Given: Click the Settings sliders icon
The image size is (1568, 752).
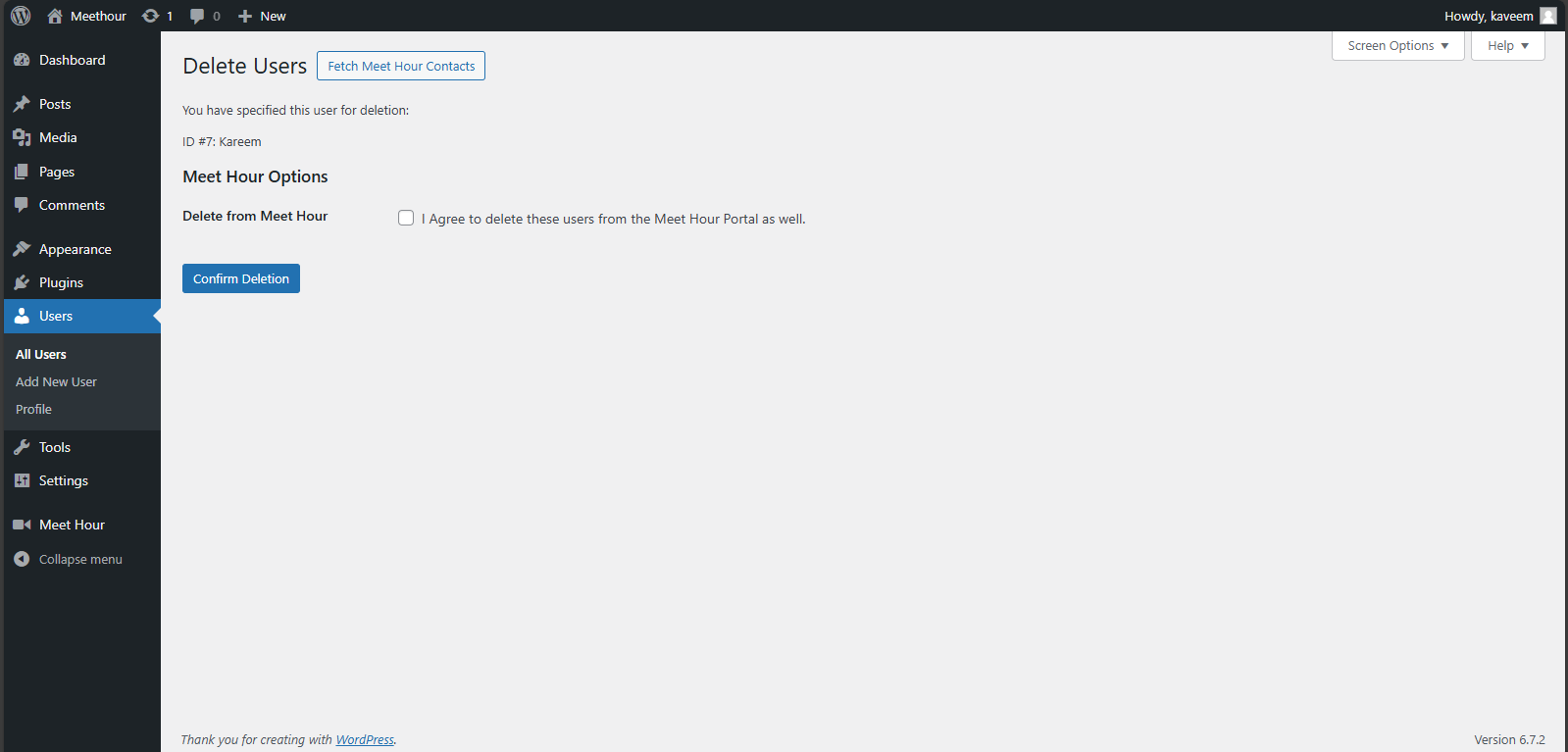Looking at the screenshot, I should tap(22, 480).
